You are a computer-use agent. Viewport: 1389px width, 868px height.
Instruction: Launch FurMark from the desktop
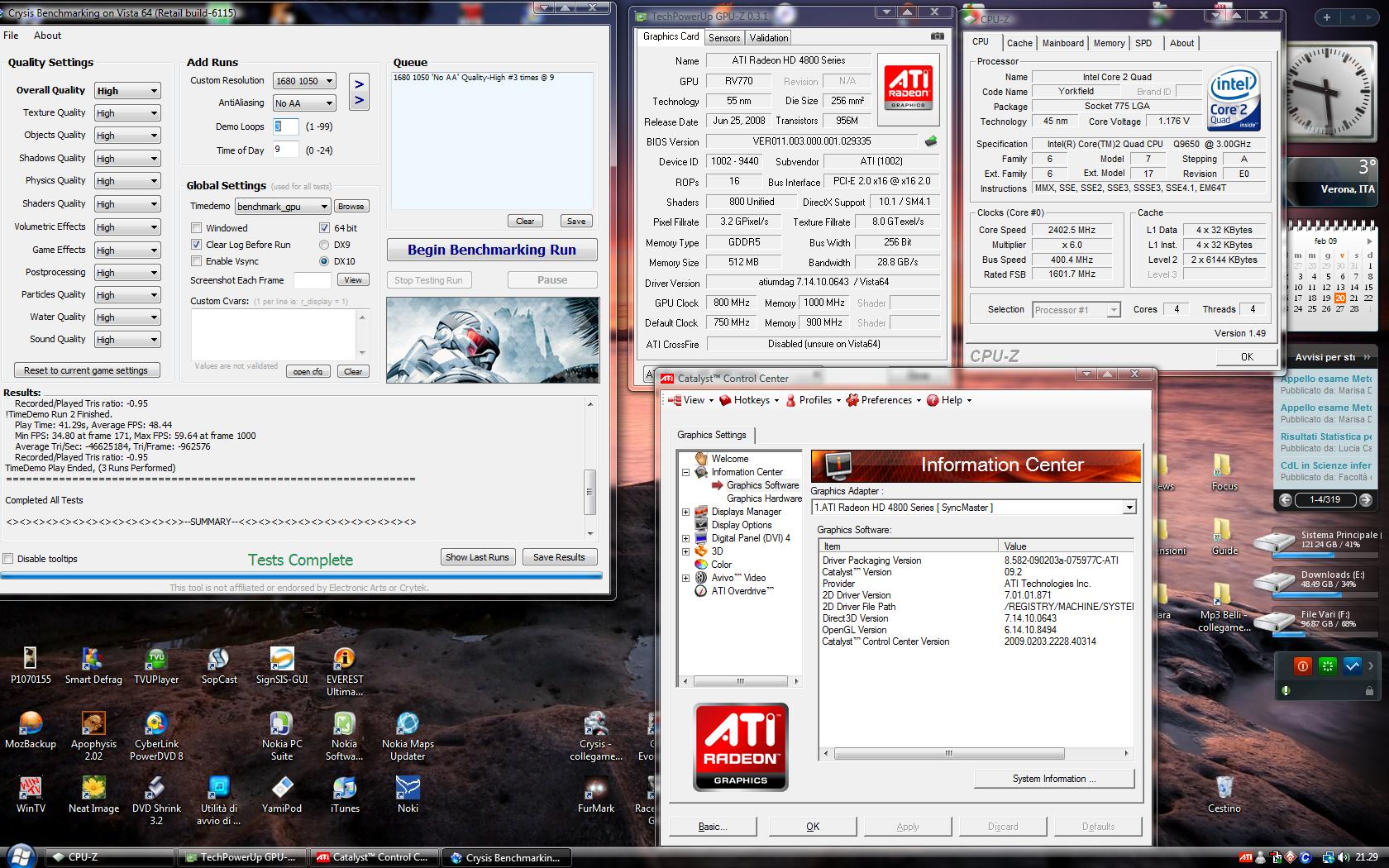click(x=595, y=794)
